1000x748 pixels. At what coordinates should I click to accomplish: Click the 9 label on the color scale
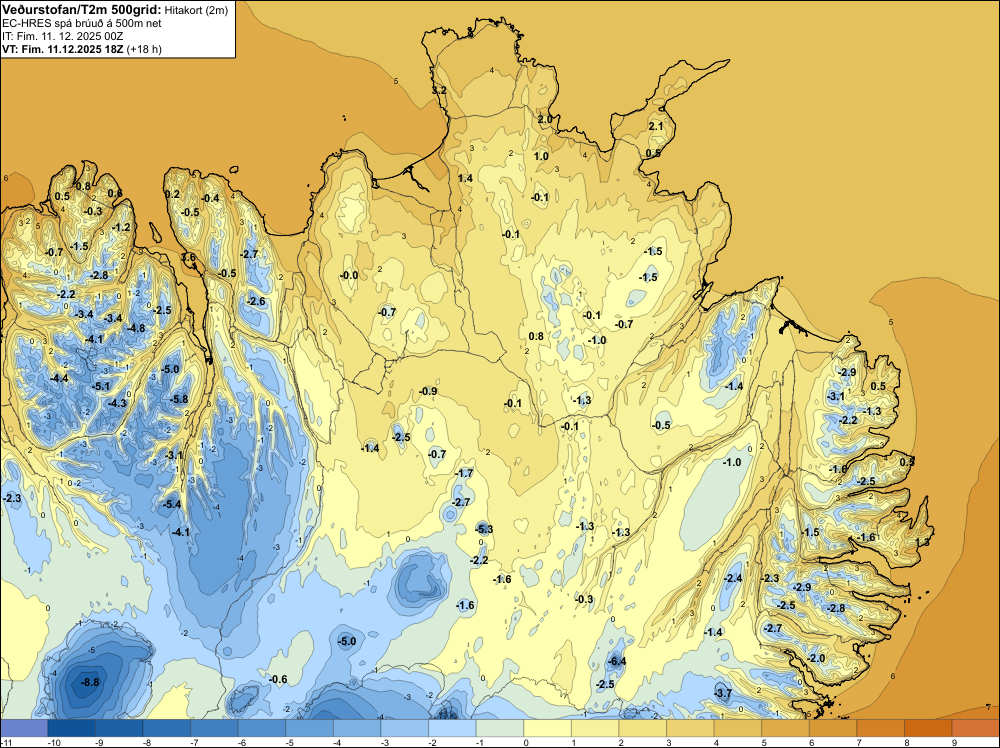point(955,742)
